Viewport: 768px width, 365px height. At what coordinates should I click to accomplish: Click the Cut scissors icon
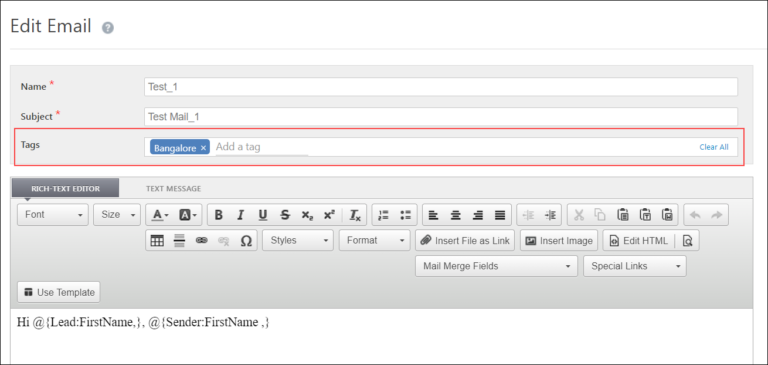pyautogui.click(x=579, y=215)
